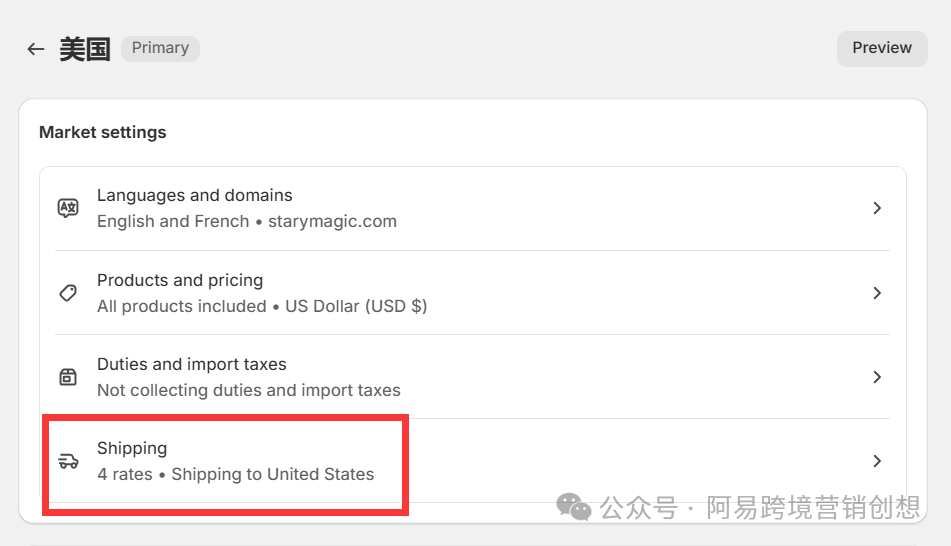Click the Primary badge next to 美国
This screenshot has height=546, width=951.
(x=160, y=48)
